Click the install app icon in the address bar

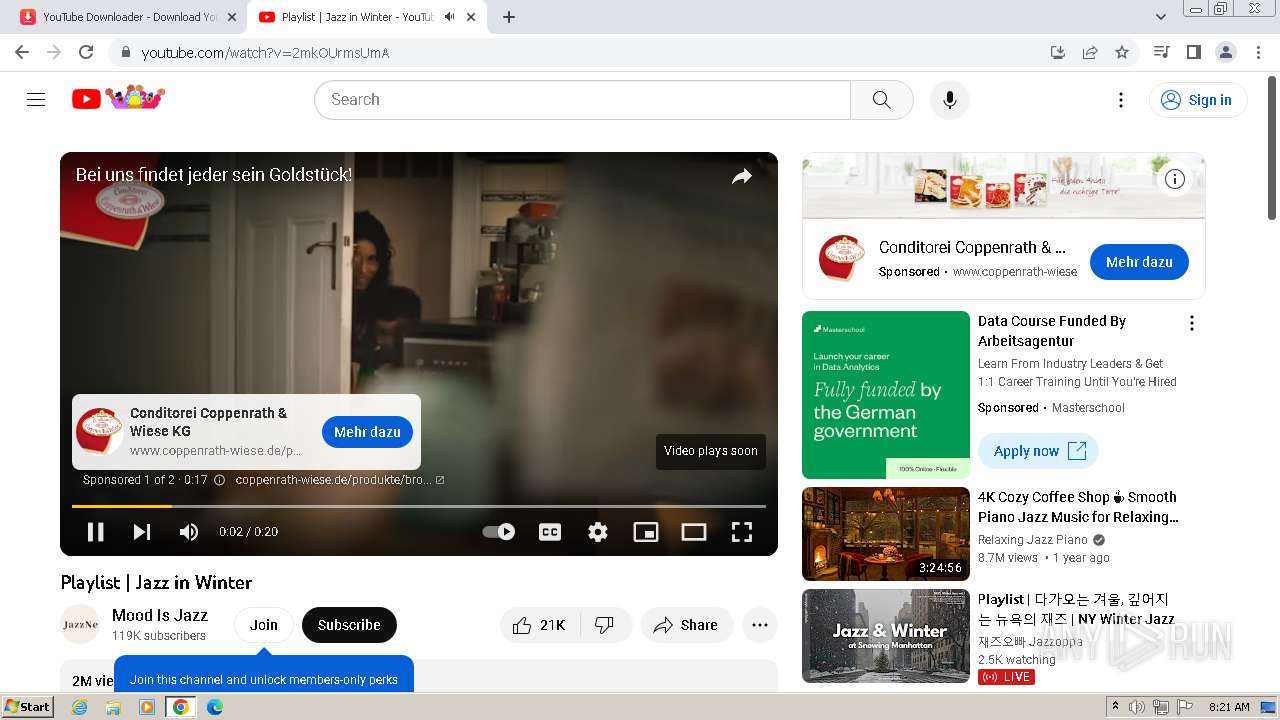pyautogui.click(x=1058, y=52)
